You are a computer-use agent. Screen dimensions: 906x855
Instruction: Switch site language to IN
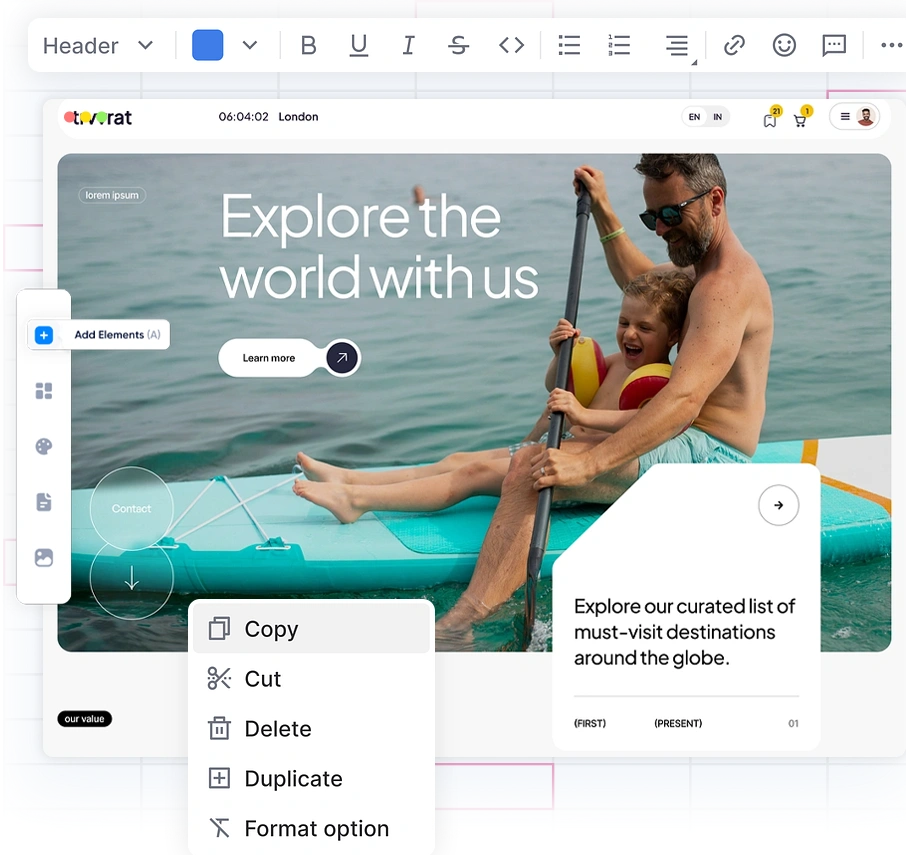(x=717, y=117)
